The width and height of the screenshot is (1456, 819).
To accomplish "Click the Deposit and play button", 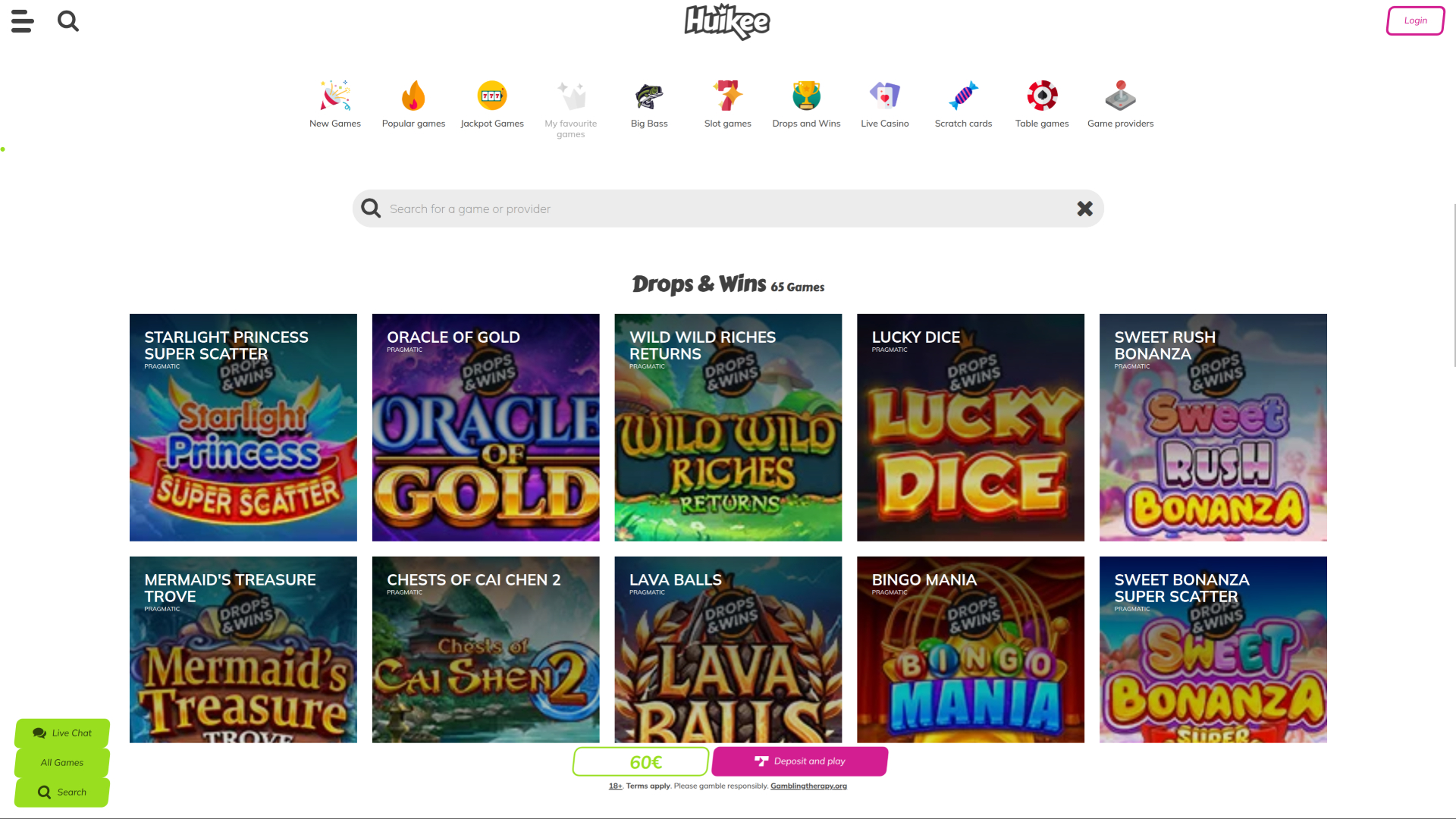I will click(x=799, y=761).
